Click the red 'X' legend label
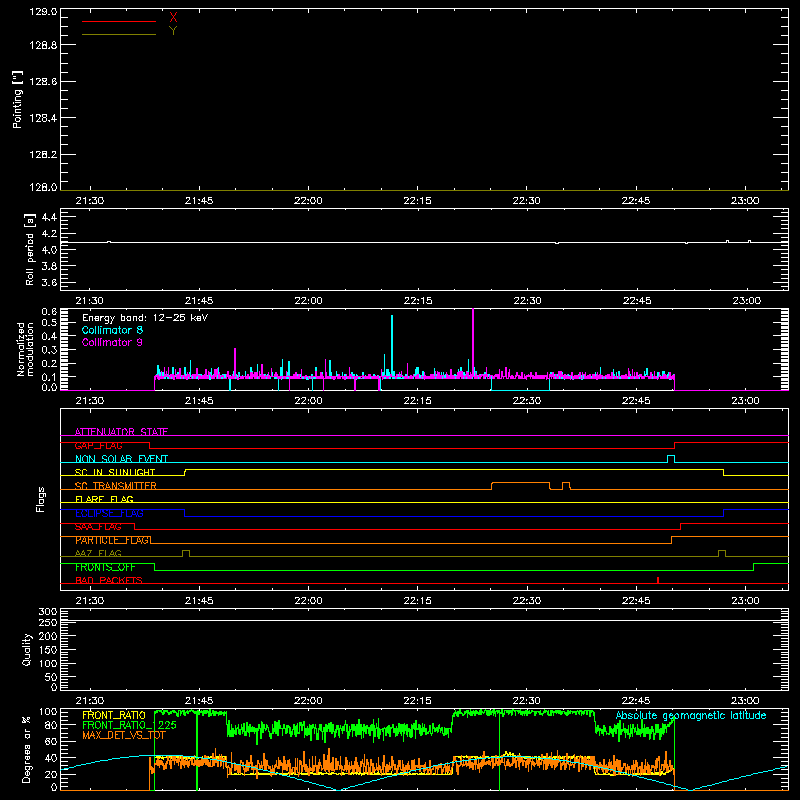 pos(173,18)
